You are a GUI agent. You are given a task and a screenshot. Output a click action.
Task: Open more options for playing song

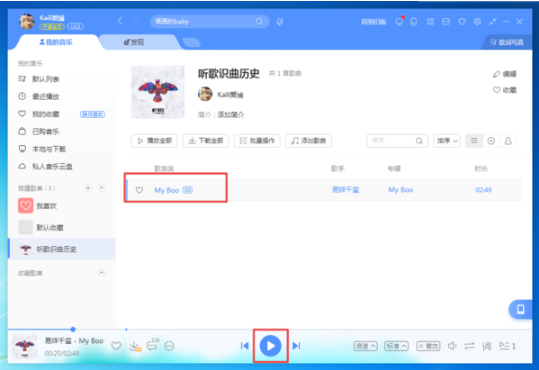169,346
